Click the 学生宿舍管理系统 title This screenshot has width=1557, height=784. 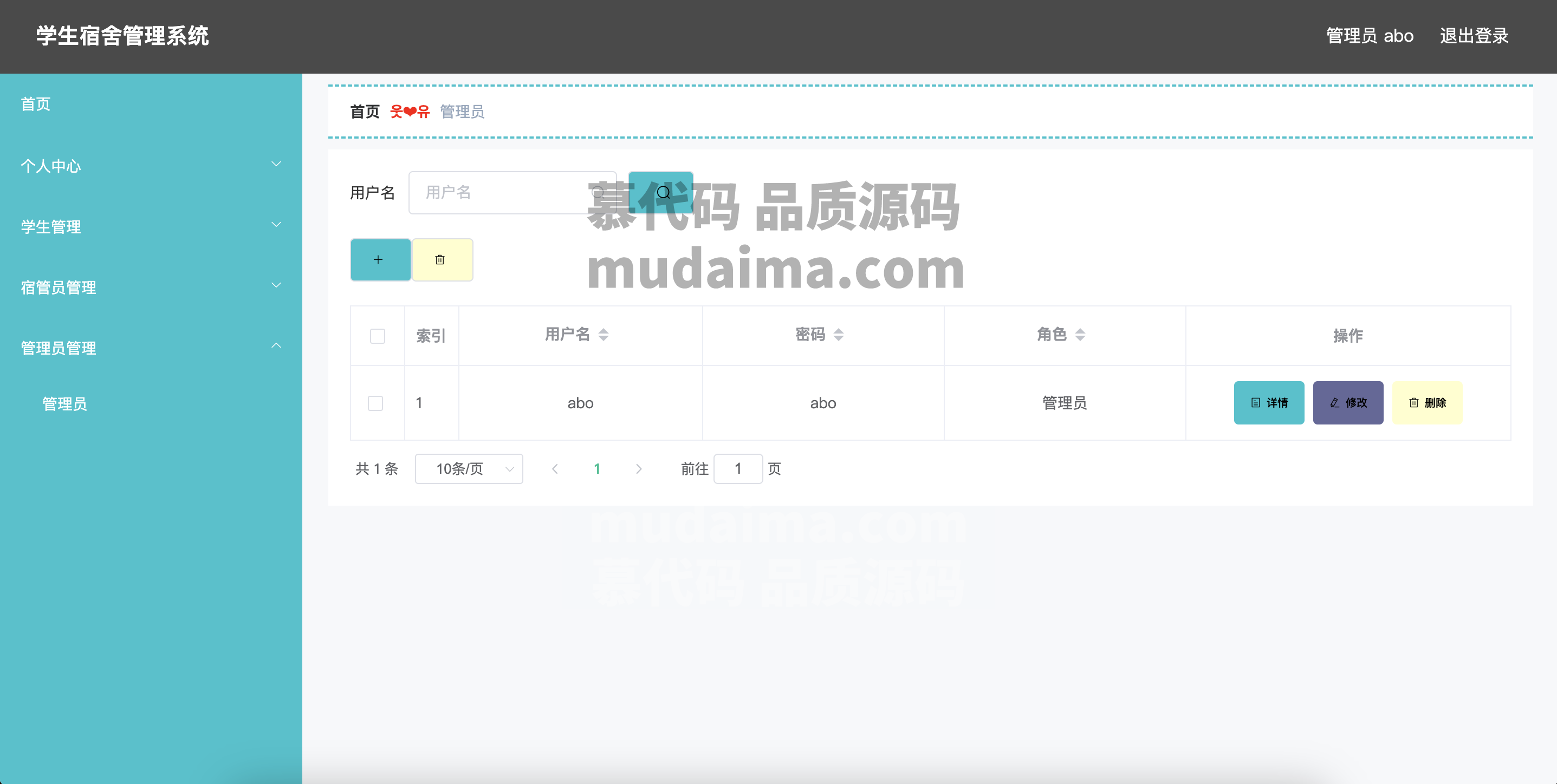[122, 36]
